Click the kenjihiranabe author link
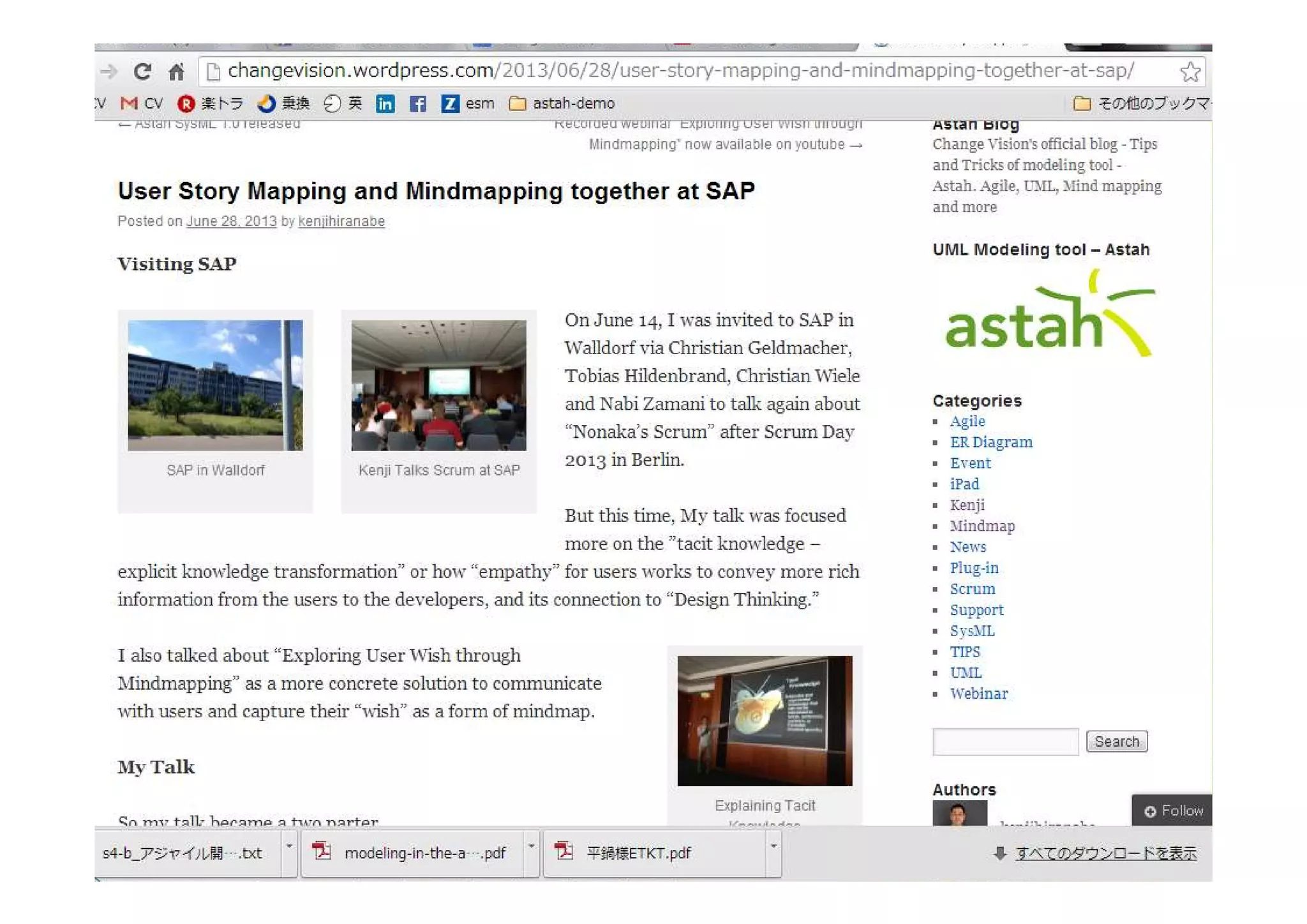Image resolution: width=1307 pixels, height=924 pixels. (x=341, y=221)
